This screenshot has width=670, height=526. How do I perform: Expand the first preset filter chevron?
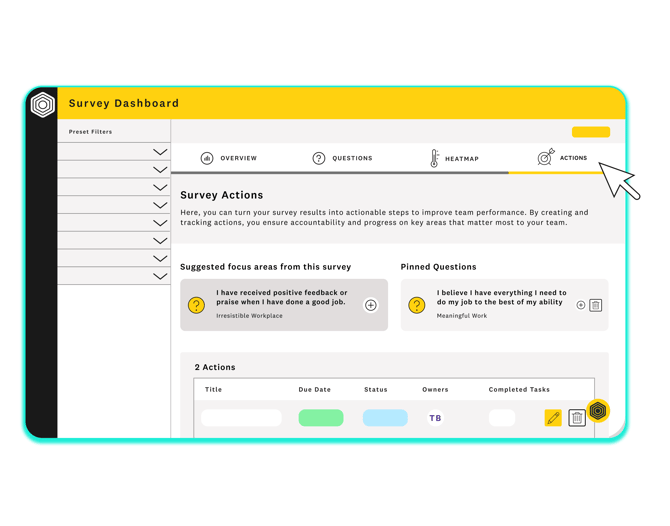click(160, 152)
